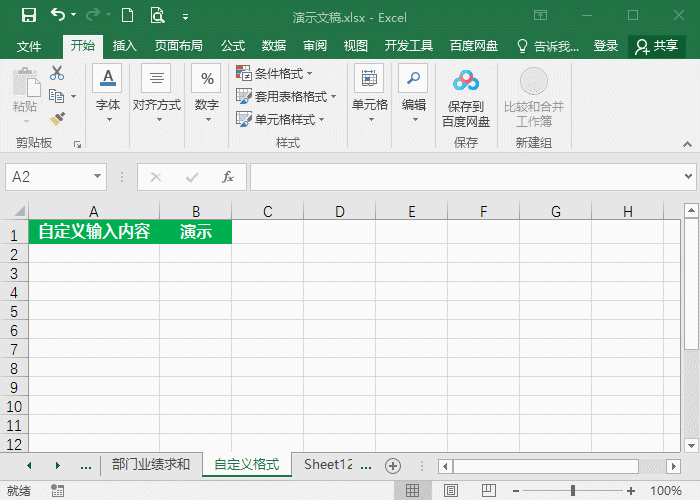Click Compare and Merge Workbooks (比较和合并工作簿)
This screenshot has width=700, height=500.
click(533, 99)
